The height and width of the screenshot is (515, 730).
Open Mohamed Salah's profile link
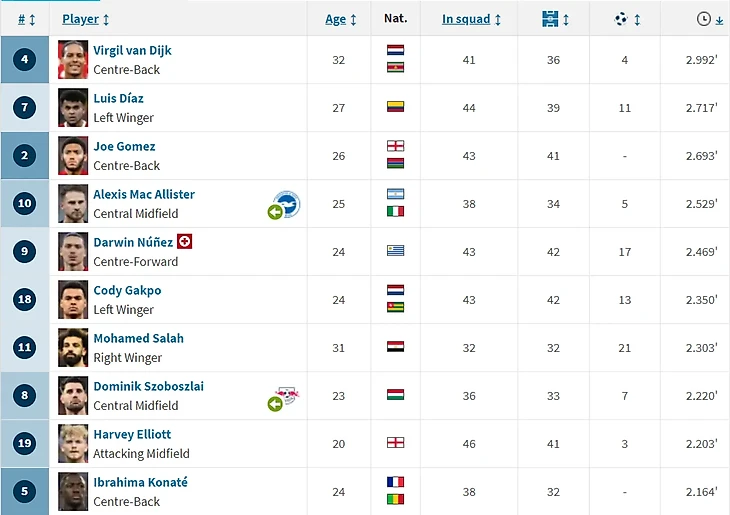138,338
